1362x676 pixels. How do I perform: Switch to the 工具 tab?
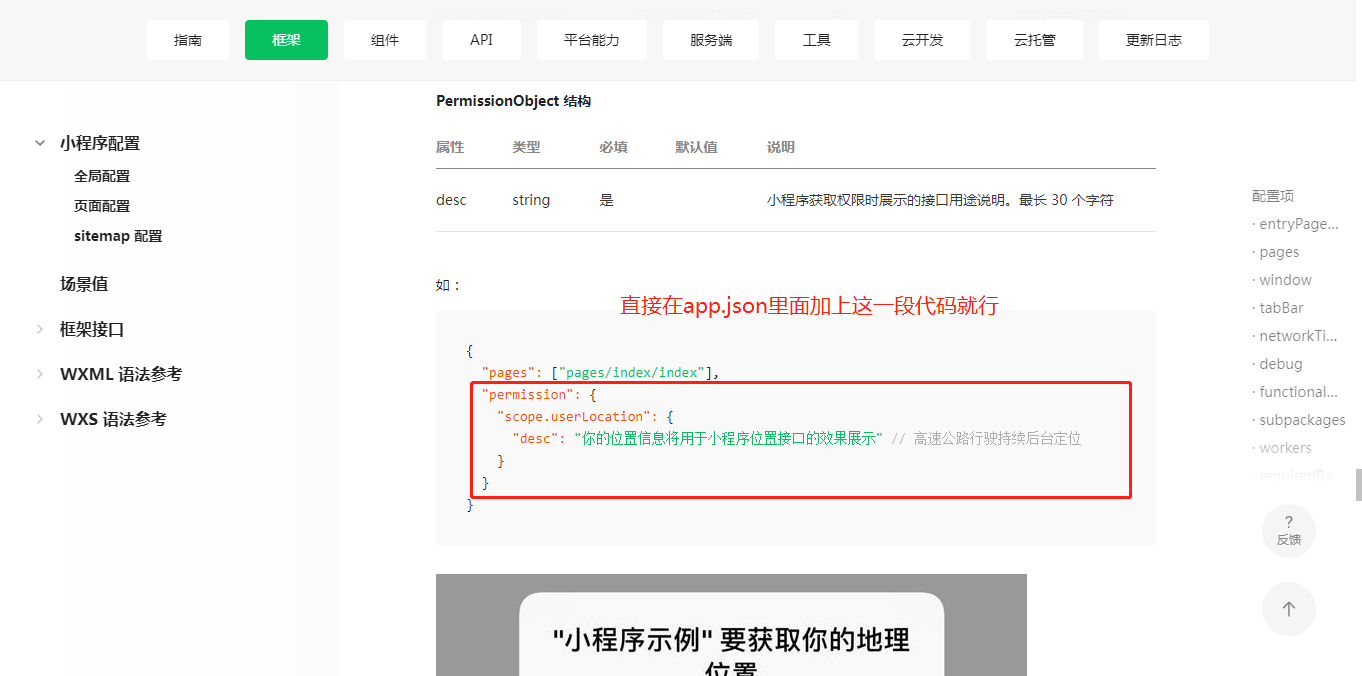(x=816, y=40)
